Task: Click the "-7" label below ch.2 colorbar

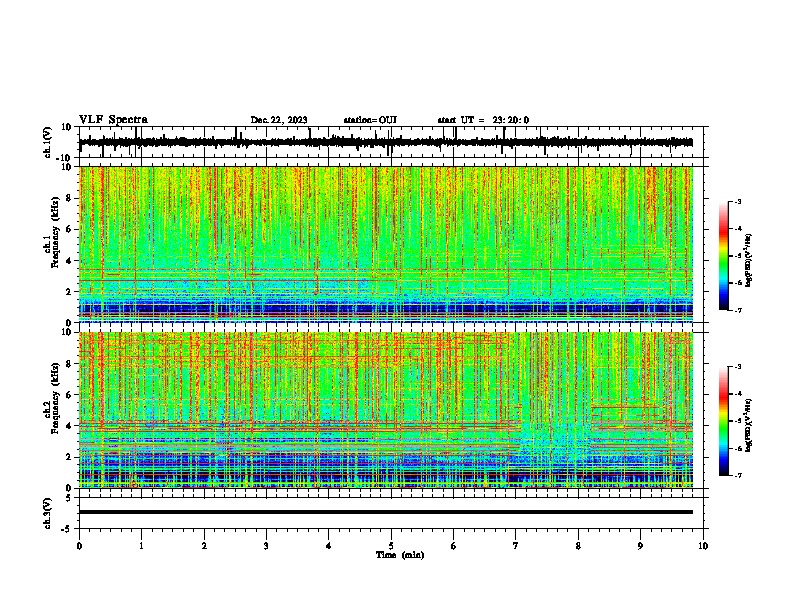Action: (x=737, y=475)
